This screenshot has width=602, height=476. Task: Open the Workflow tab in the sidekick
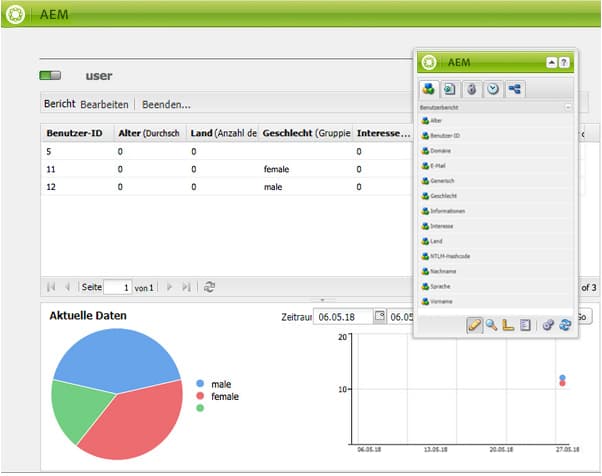pos(514,89)
